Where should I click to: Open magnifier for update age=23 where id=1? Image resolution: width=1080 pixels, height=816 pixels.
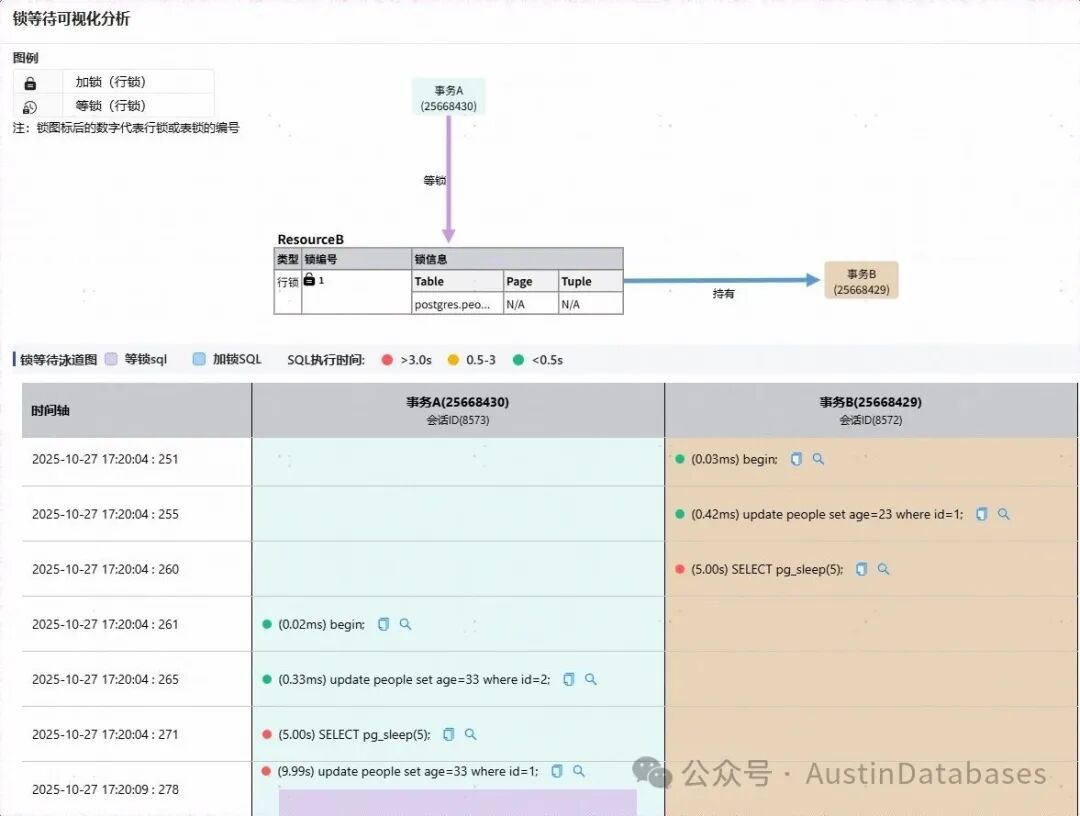(1004, 514)
